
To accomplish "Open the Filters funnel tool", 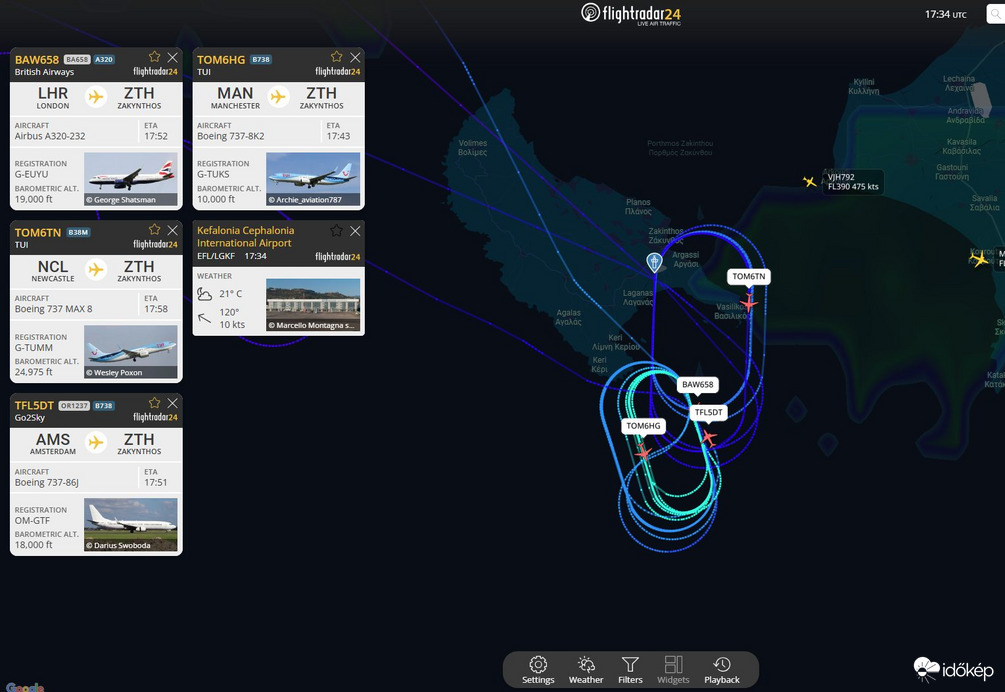I will tap(630, 669).
